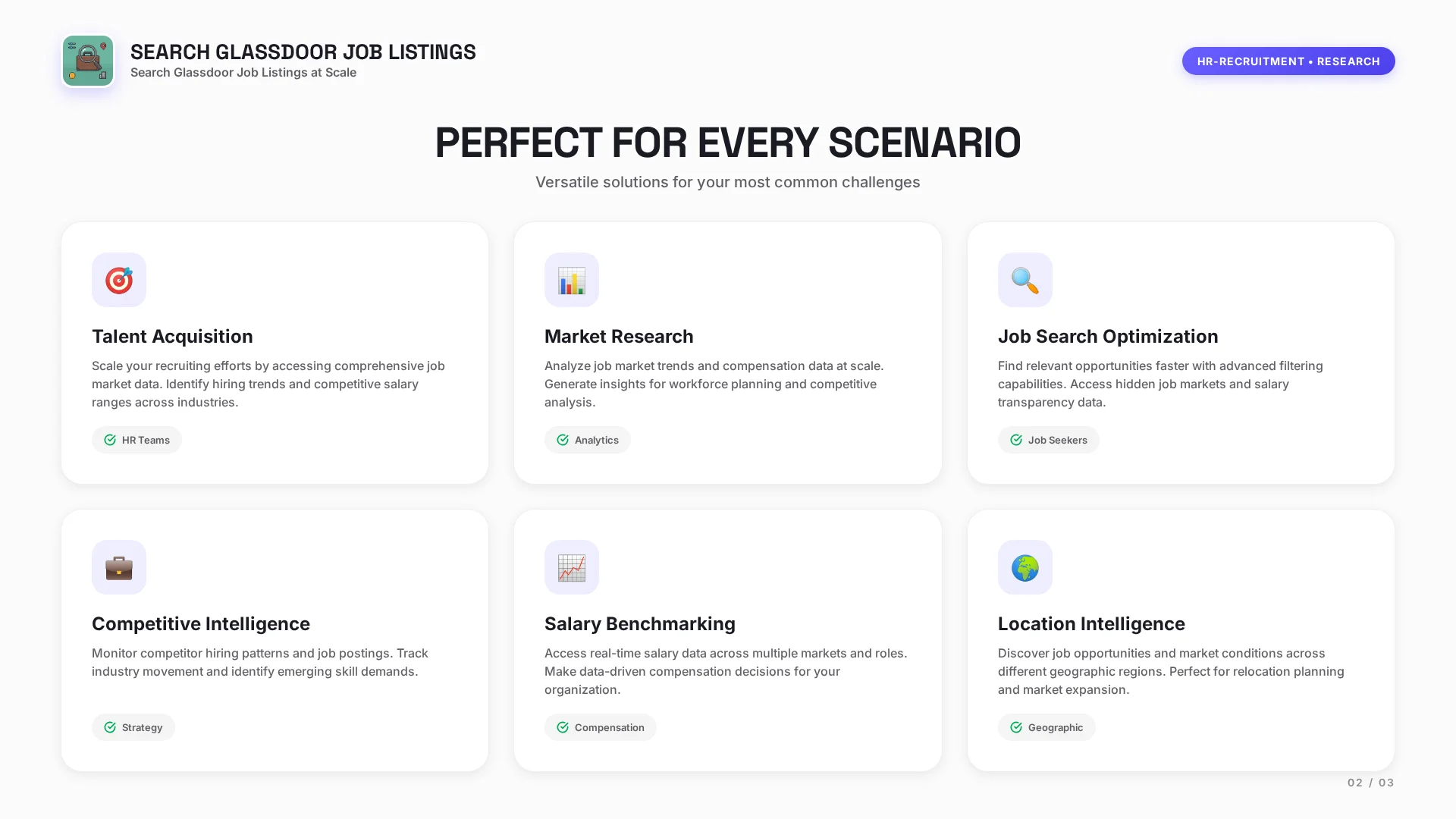Click the trend chart Salary Benchmarking icon
The width and height of the screenshot is (1456, 819).
572,567
